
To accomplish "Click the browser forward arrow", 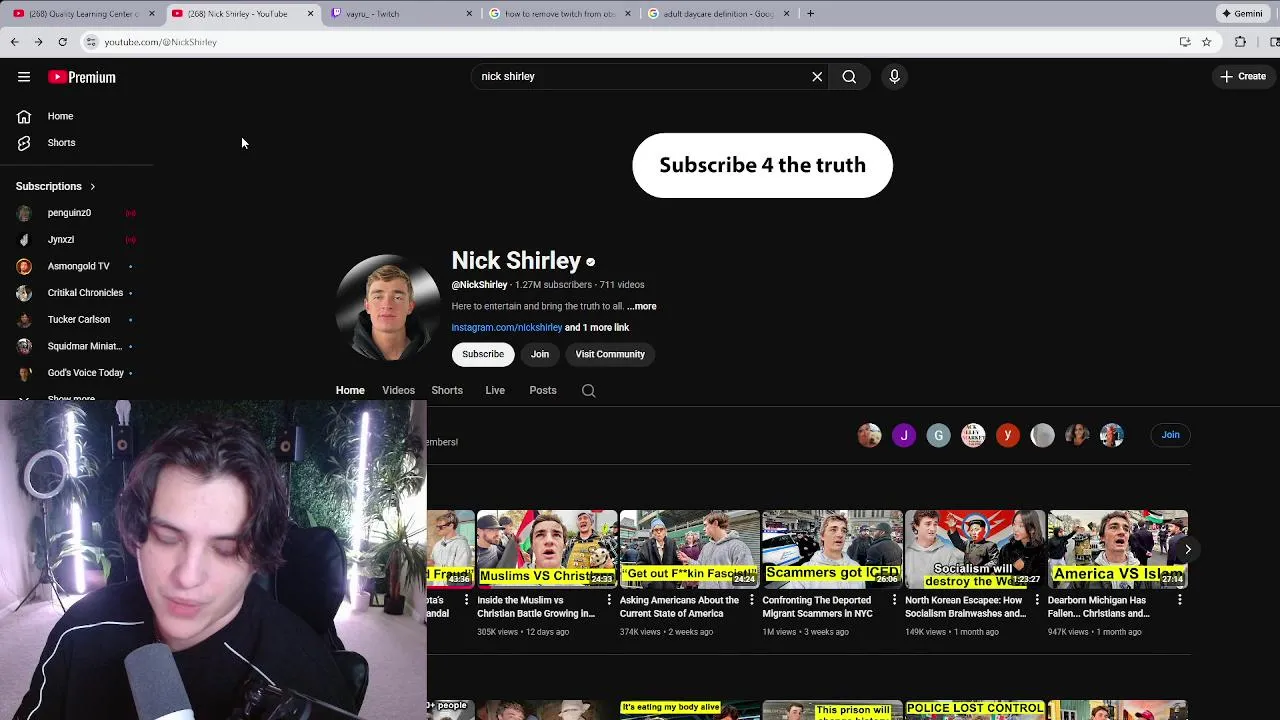I will click(38, 42).
